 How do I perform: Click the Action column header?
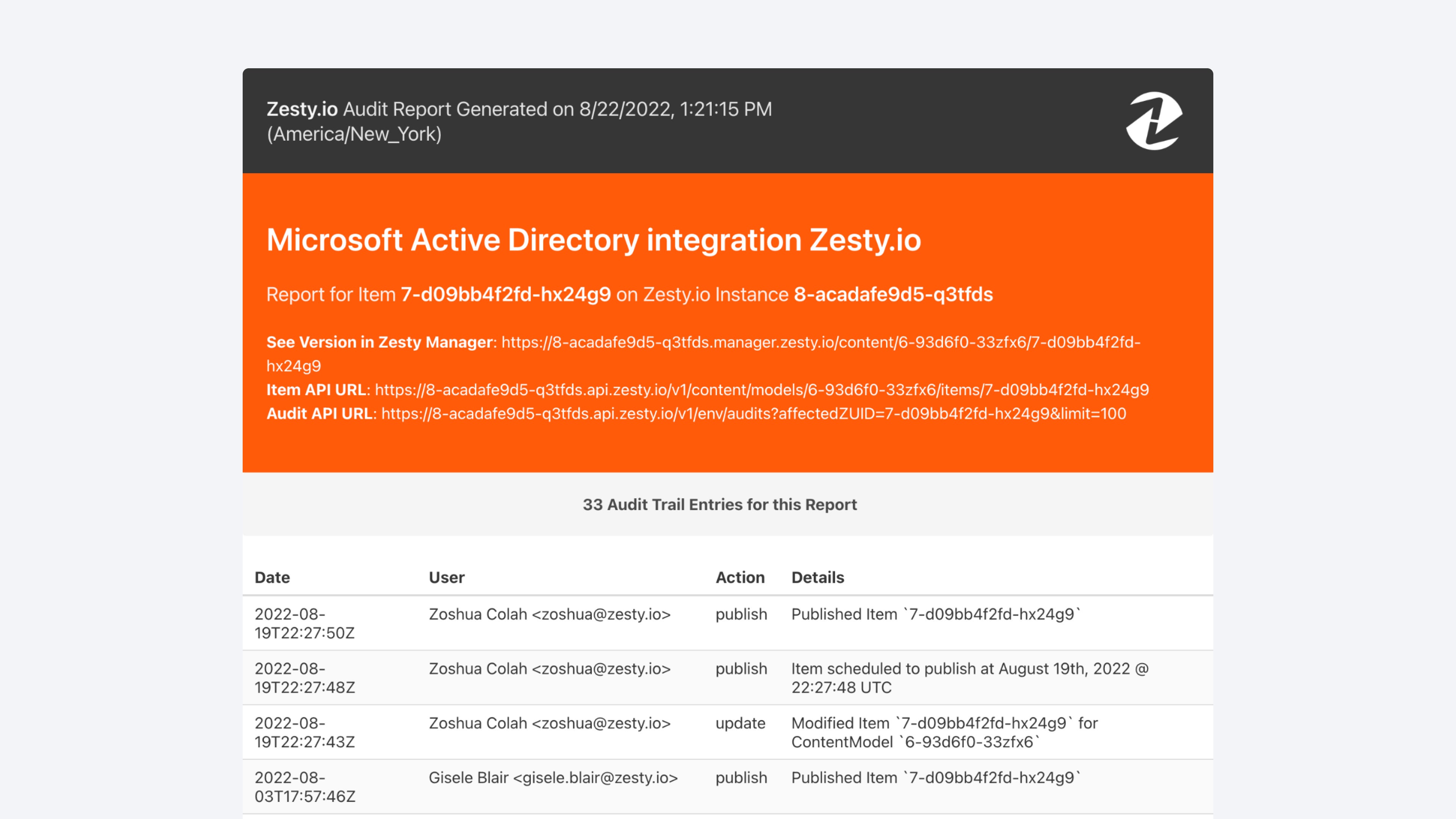pyautogui.click(x=740, y=577)
